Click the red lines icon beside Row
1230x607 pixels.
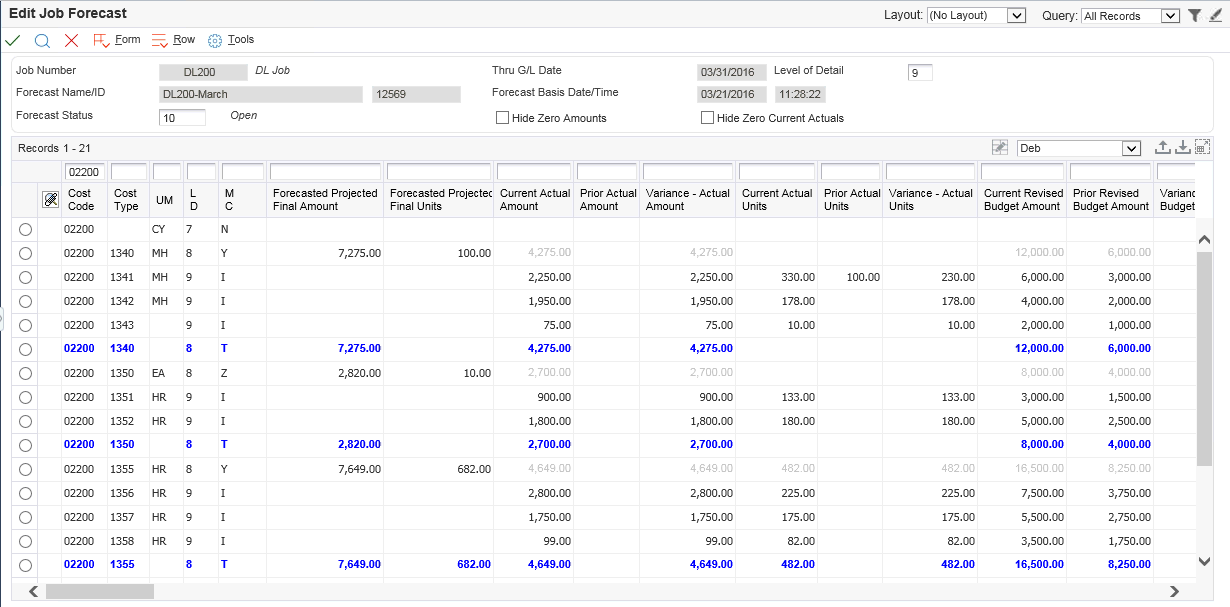click(x=160, y=40)
